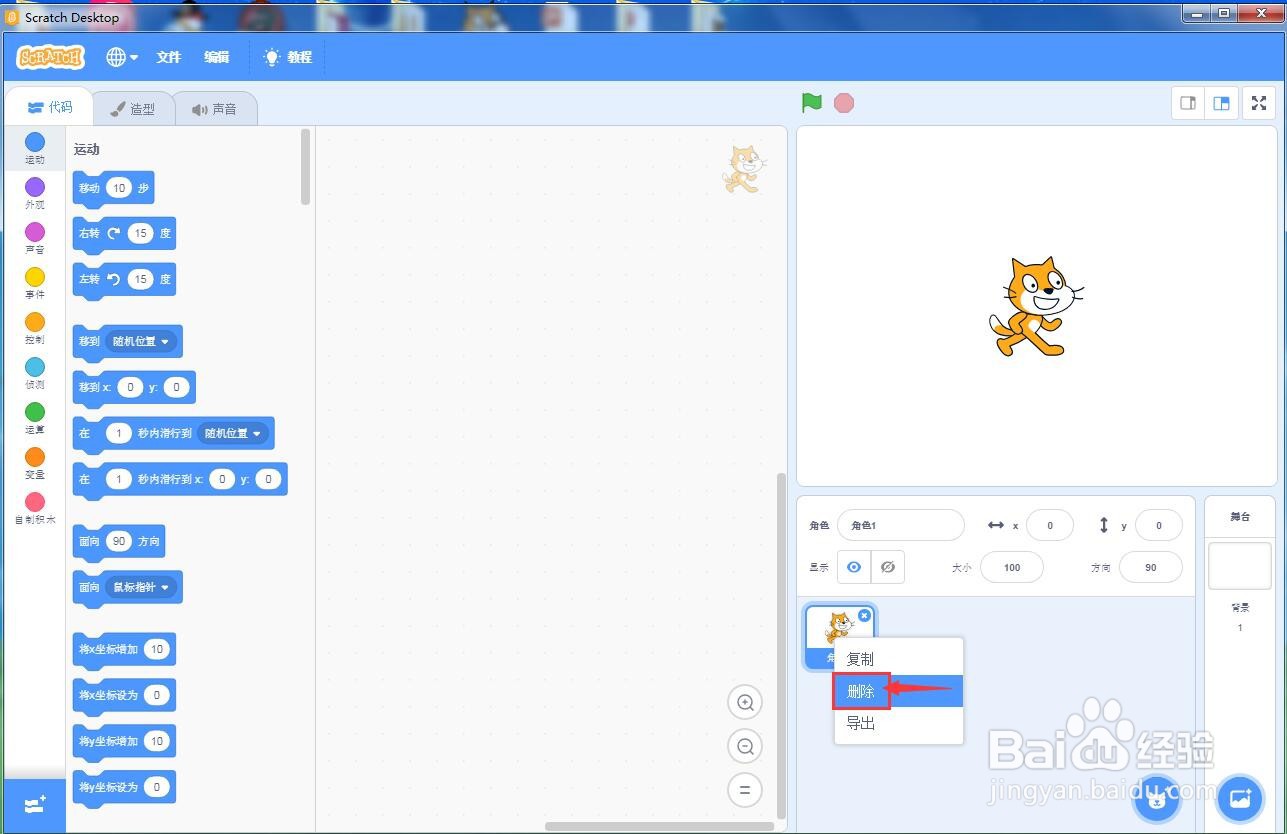This screenshot has width=1287, height=834.
Task: Switch to small stage layout
Action: click(1188, 103)
